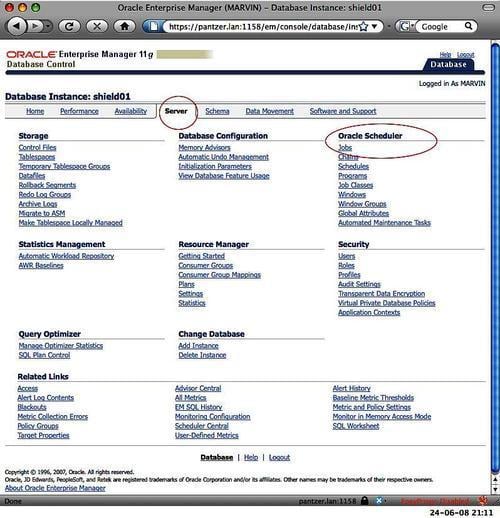Open the history dropdown next to forward arrow
500x518 pixels.
48,26
